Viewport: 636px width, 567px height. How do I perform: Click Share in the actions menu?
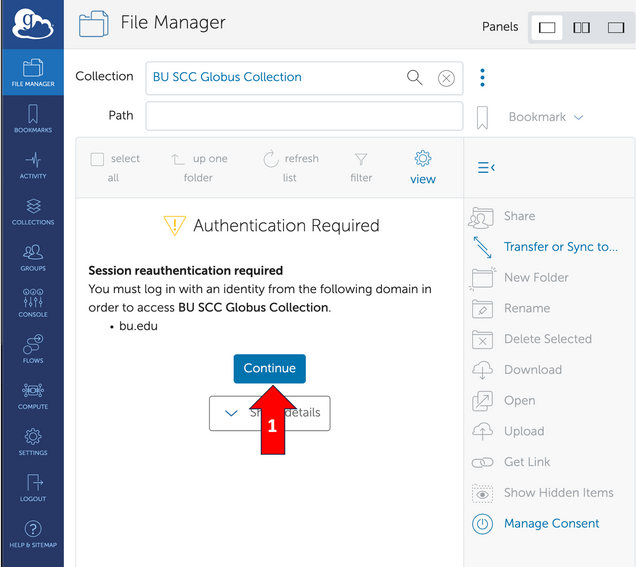[x=502, y=217]
